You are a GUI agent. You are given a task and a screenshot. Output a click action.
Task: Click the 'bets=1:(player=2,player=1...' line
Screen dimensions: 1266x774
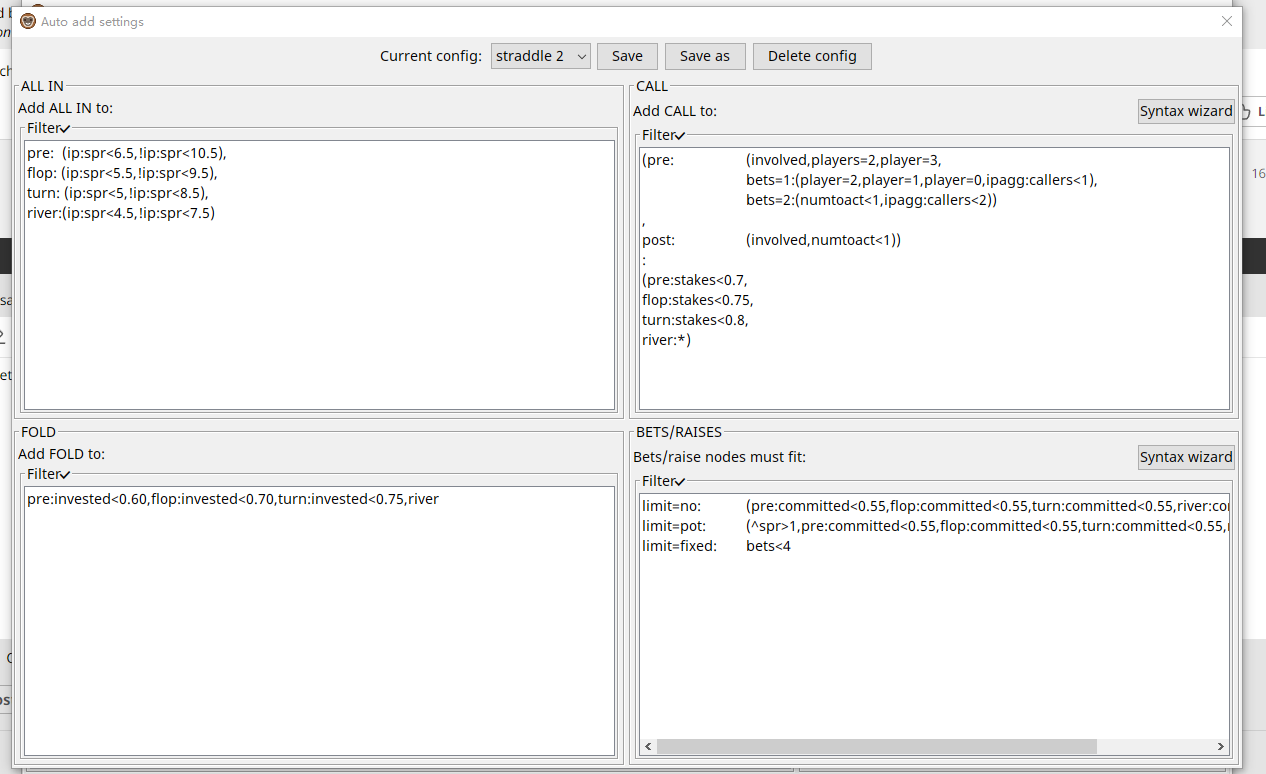point(922,180)
